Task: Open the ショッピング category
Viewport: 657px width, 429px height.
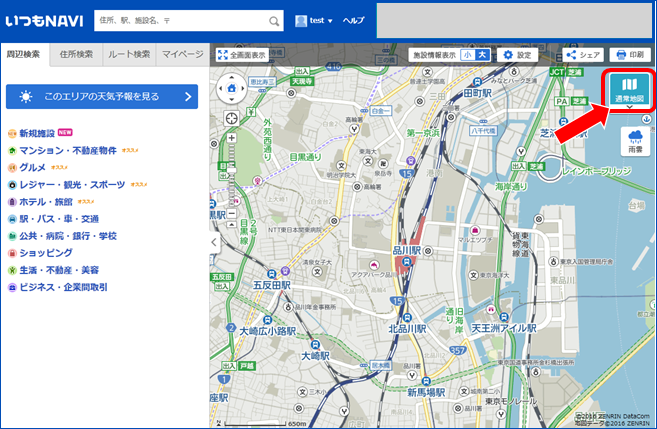Action: [x=46, y=253]
